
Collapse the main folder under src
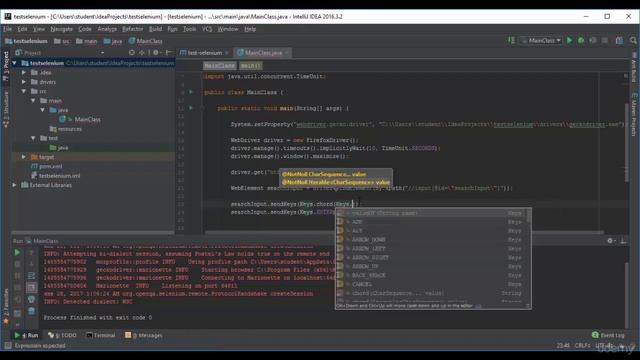(x=33, y=101)
